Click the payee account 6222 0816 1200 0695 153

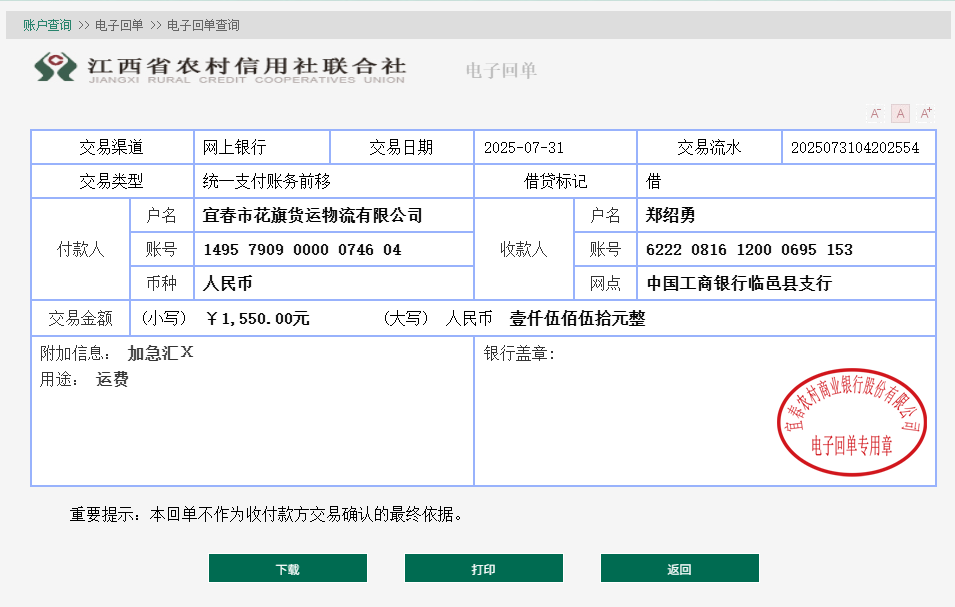click(x=749, y=250)
